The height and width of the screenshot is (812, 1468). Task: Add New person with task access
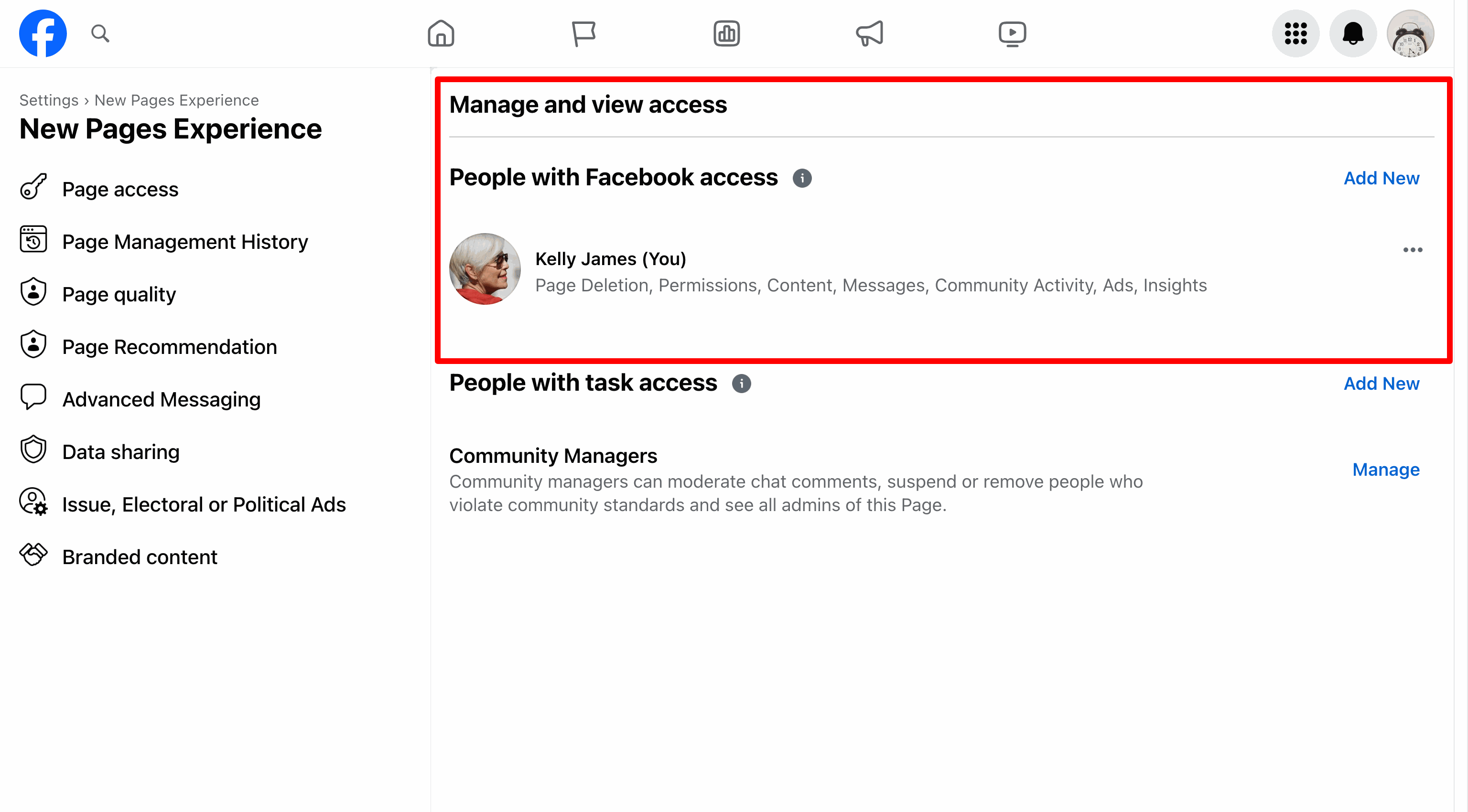pyautogui.click(x=1382, y=384)
